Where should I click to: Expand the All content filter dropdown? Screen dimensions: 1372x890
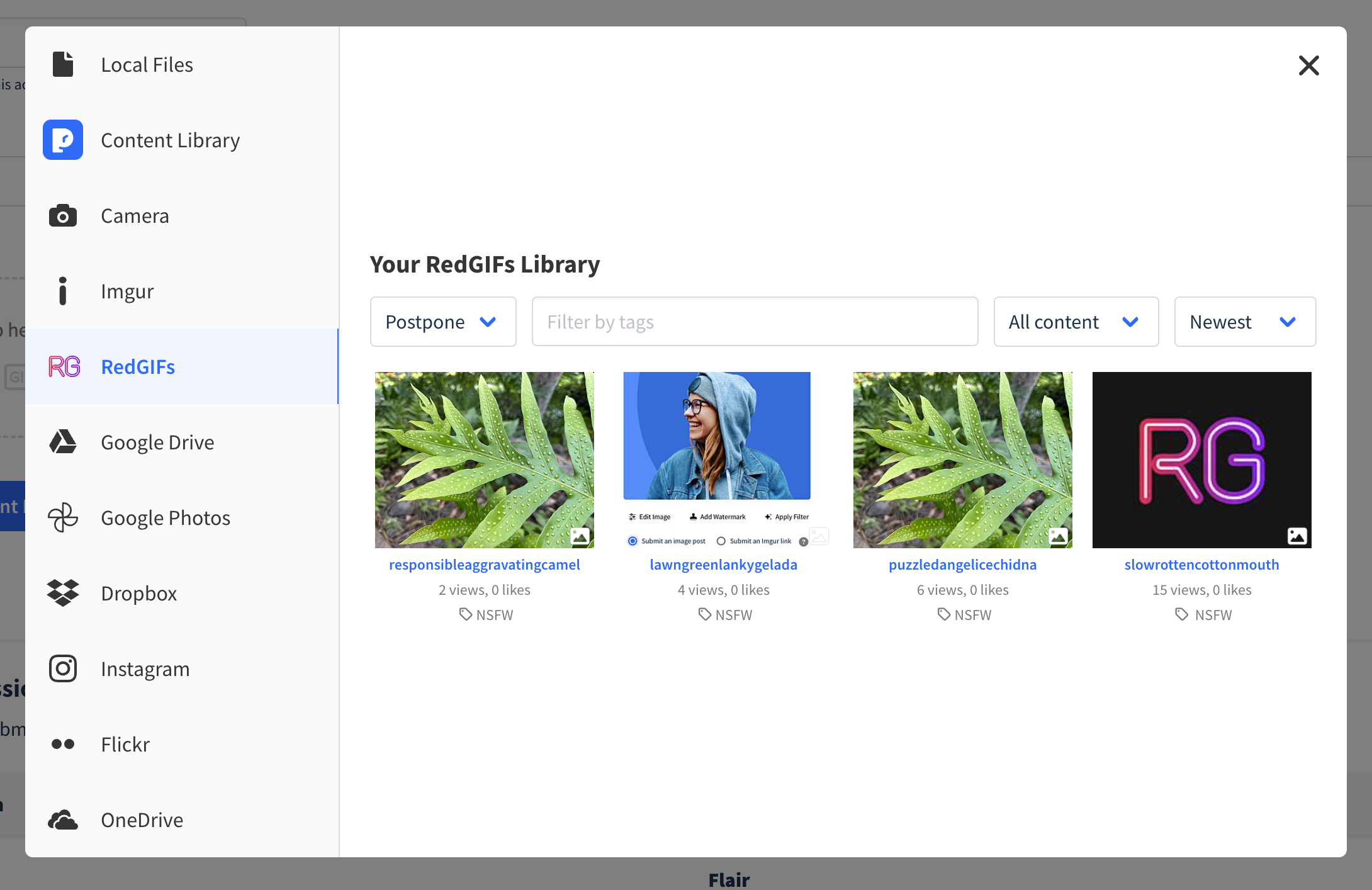tap(1076, 322)
